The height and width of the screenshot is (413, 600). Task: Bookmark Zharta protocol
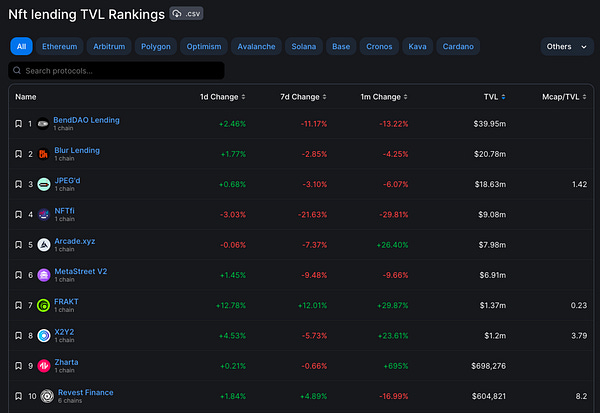click(x=18, y=366)
